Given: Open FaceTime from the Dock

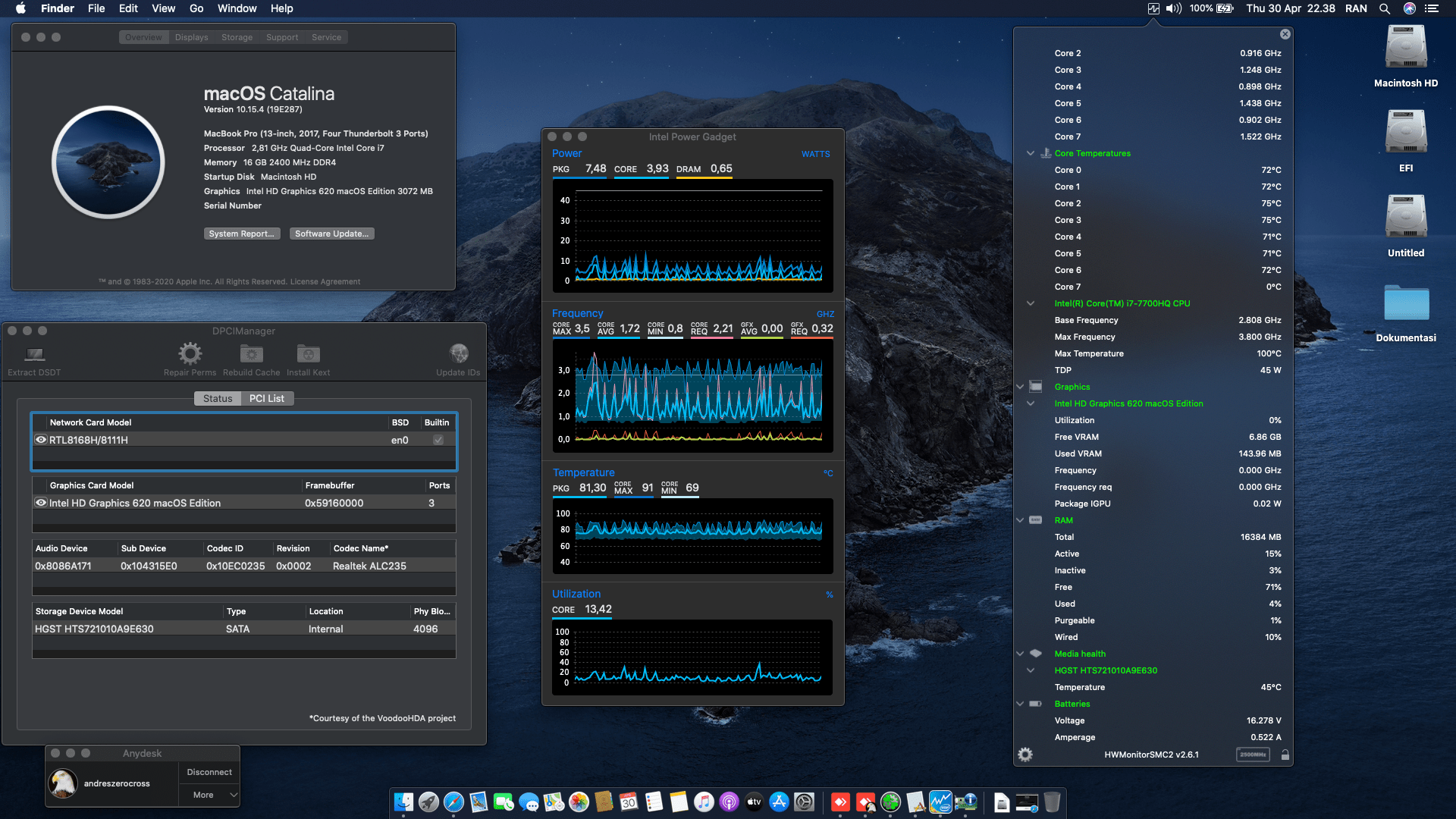Looking at the screenshot, I should point(504,802).
